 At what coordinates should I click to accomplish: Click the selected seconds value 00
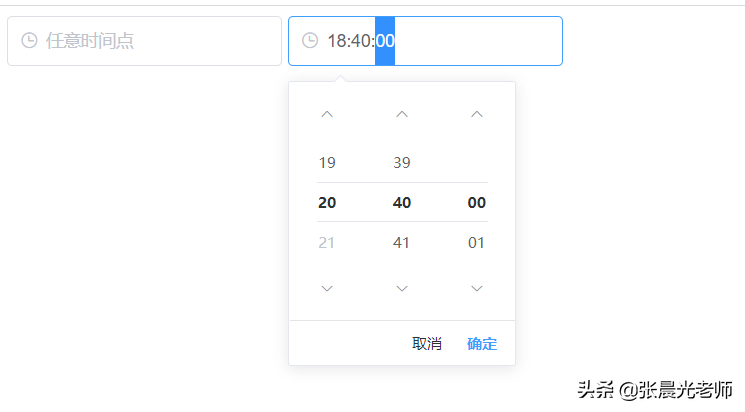477,203
